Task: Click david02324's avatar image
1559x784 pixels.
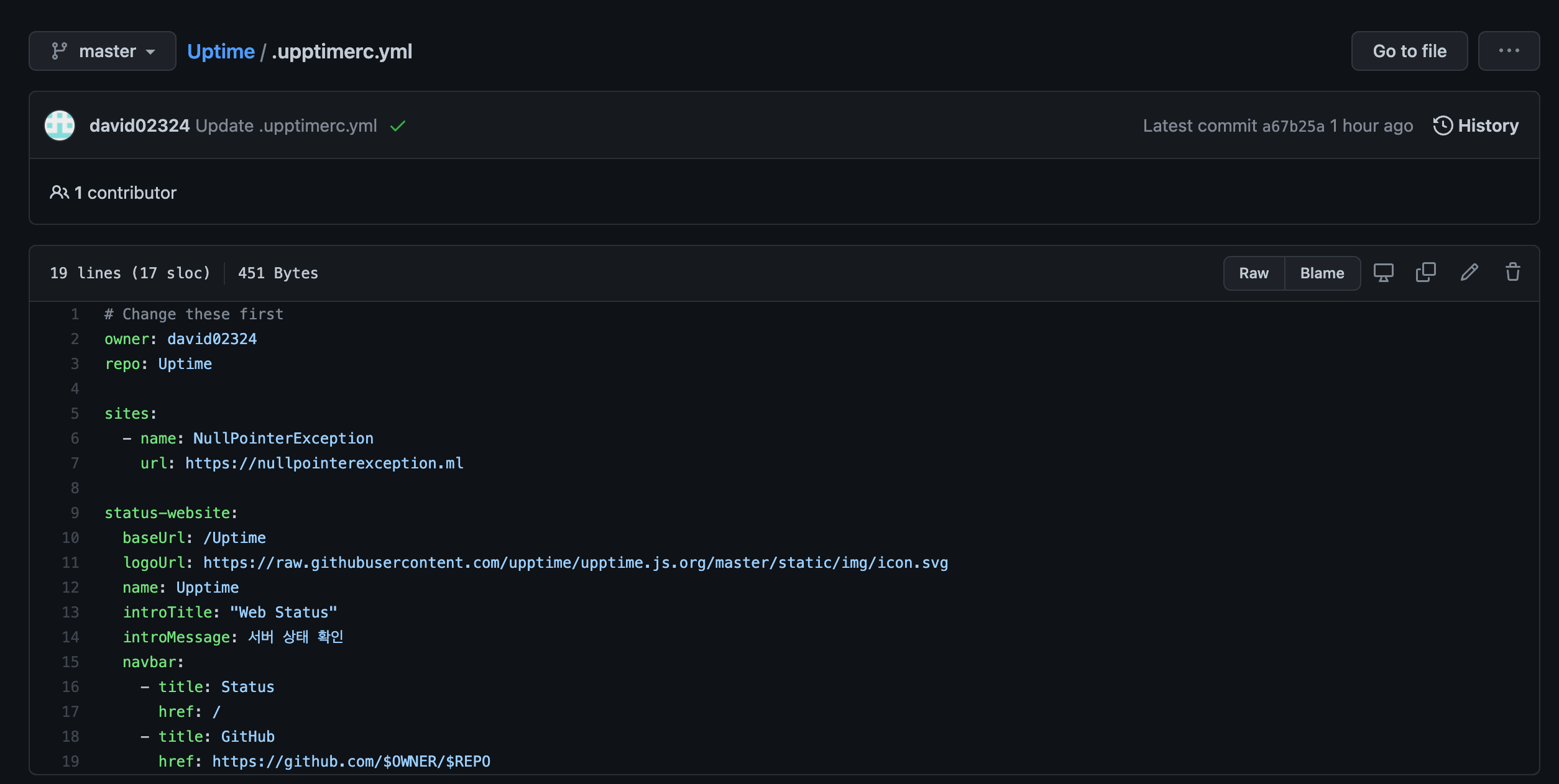Action: [60, 125]
